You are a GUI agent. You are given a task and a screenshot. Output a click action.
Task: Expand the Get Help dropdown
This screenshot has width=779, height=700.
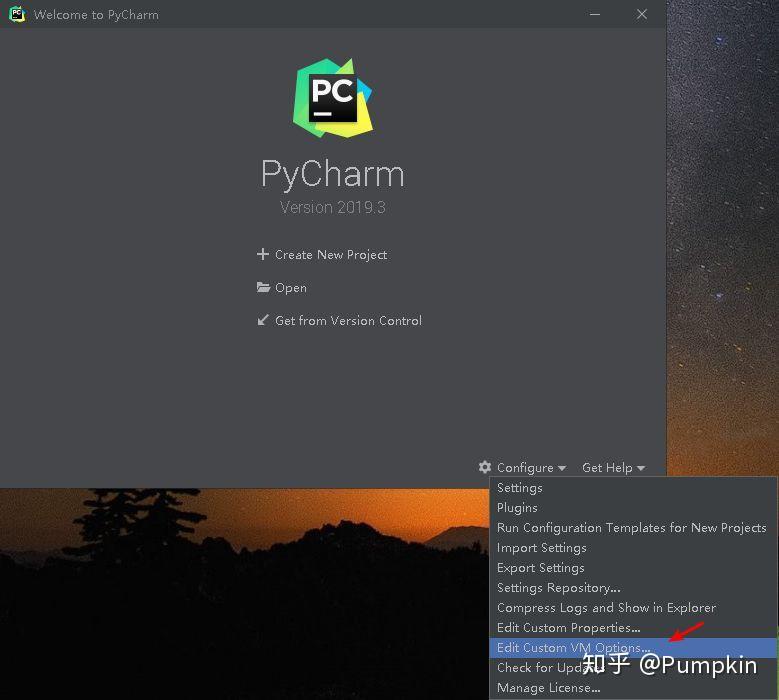(x=613, y=467)
